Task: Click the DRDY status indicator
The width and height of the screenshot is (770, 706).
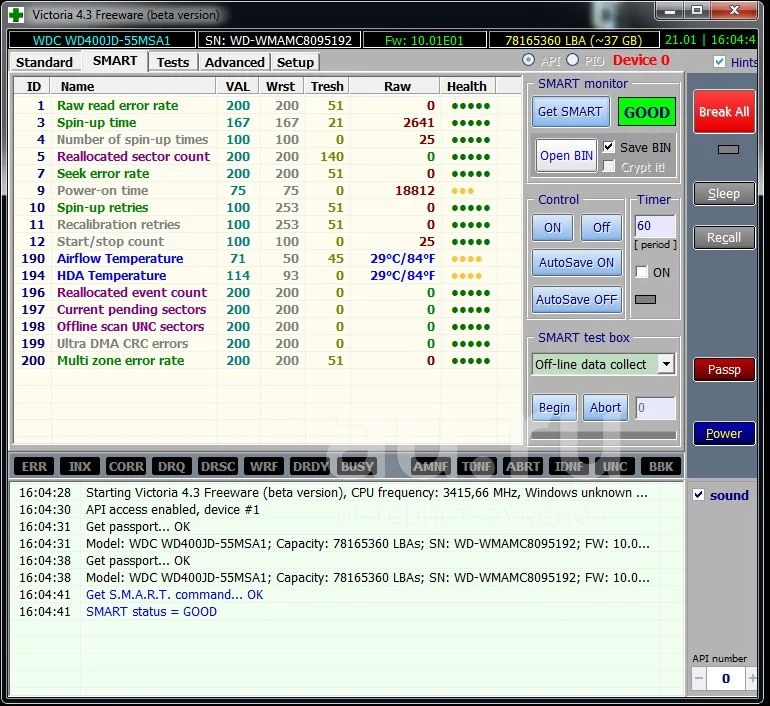Action: [x=311, y=466]
